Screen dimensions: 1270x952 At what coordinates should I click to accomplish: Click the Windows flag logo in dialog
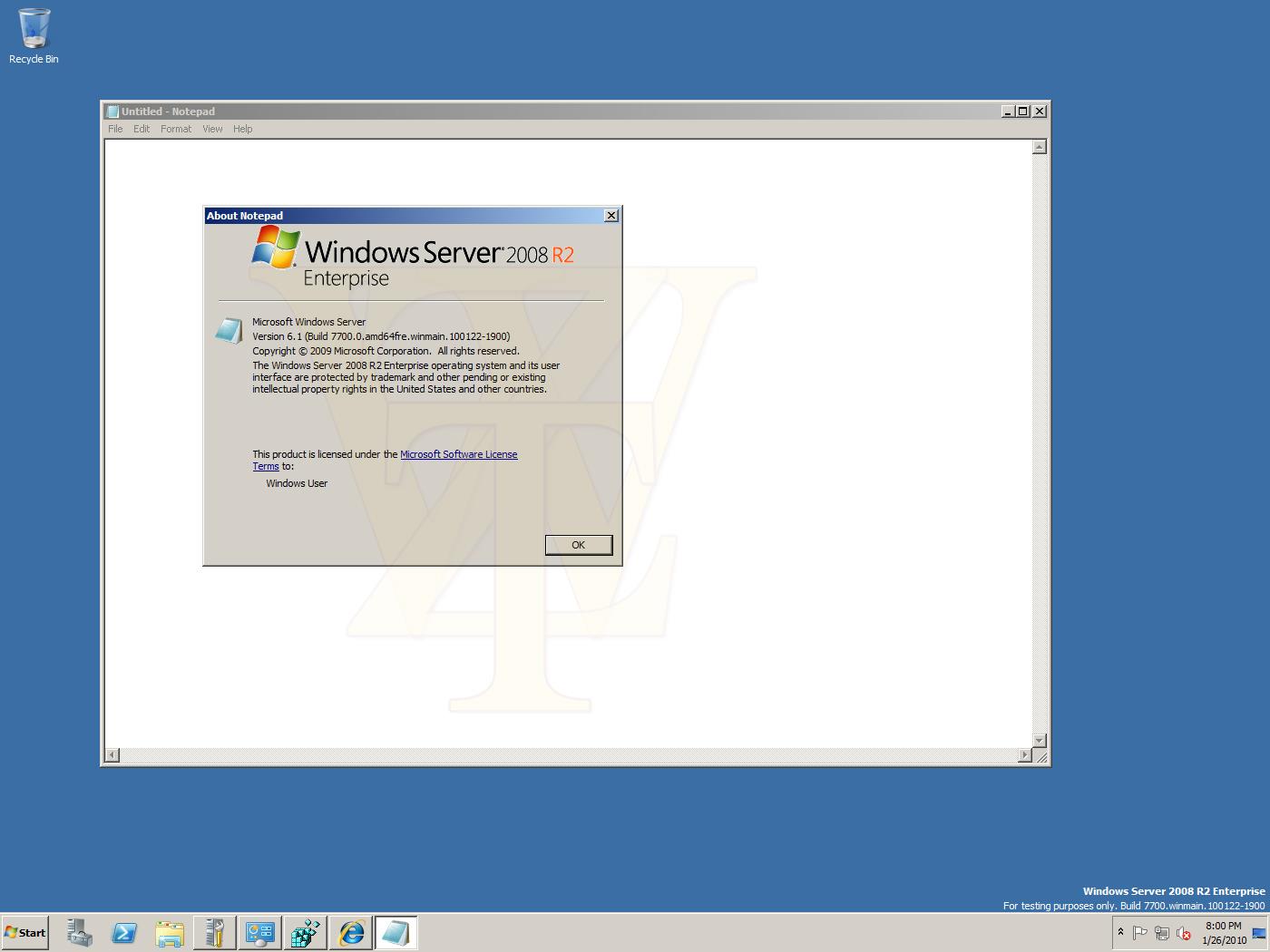click(x=276, y=247)
